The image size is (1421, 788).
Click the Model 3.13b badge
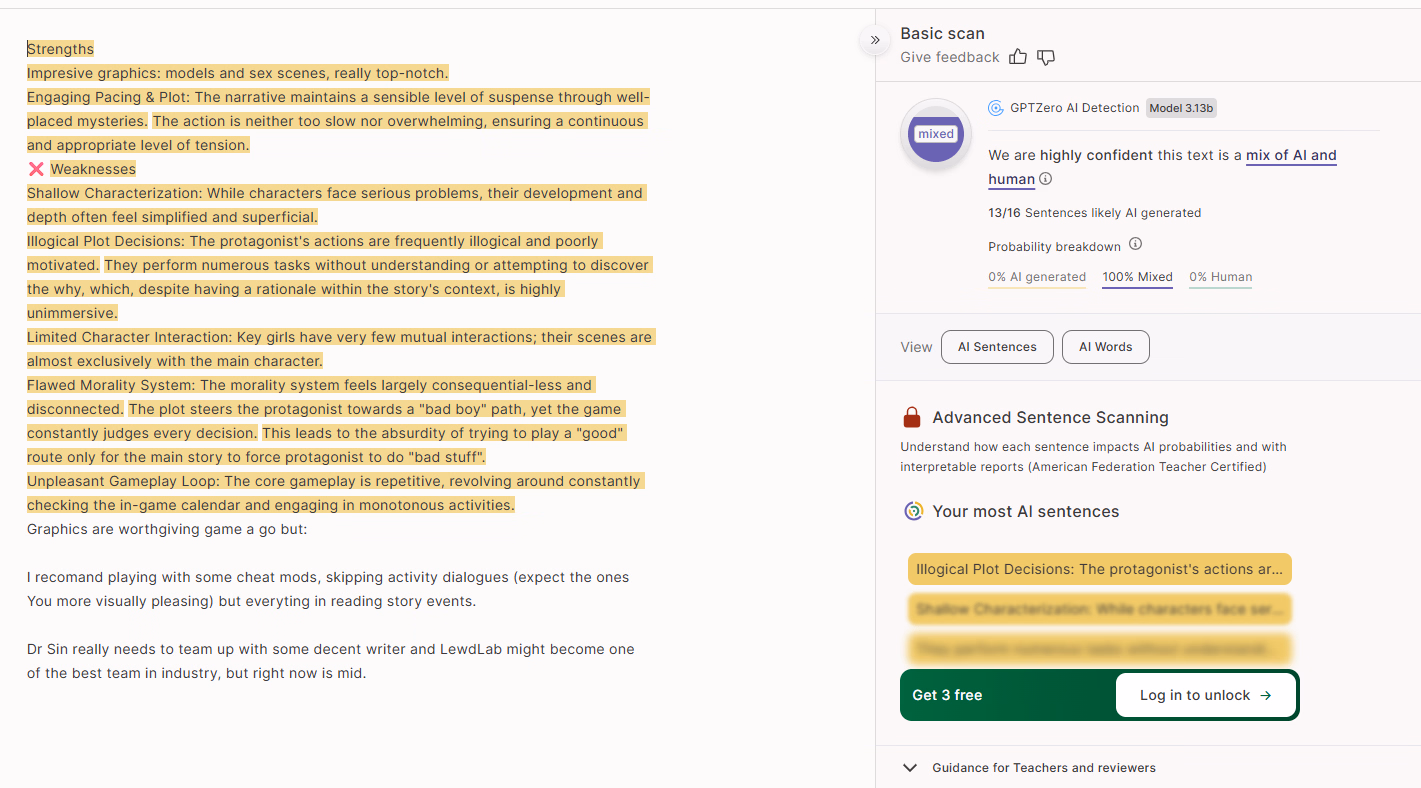[x=1181, y=108]
